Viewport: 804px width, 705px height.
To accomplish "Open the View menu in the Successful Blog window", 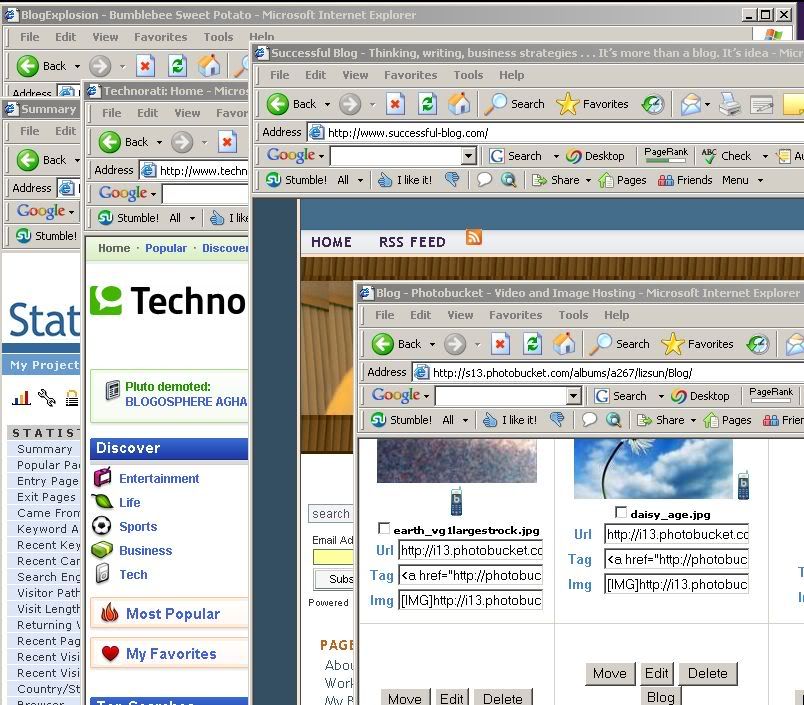I will 355,75.
